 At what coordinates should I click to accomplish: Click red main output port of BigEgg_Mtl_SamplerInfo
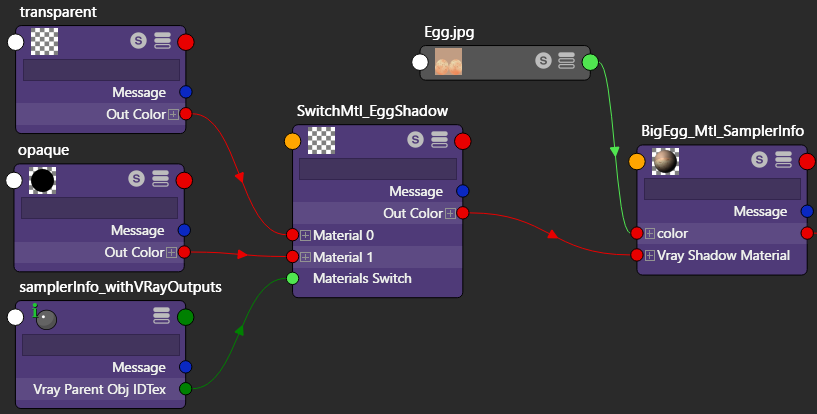pyautogui.click(x=807, y=161)
